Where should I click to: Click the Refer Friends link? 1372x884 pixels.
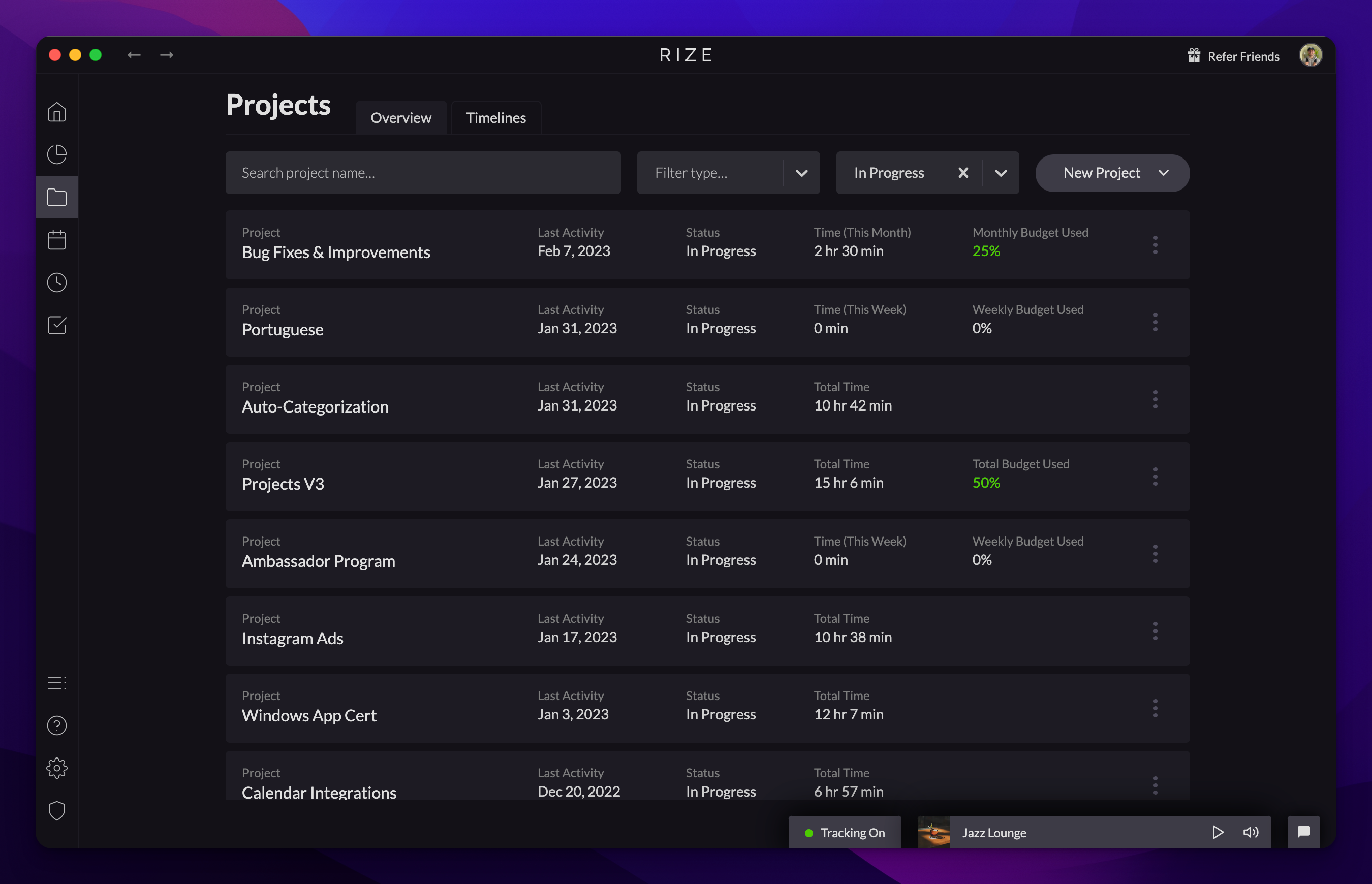tap(1243, 56)
